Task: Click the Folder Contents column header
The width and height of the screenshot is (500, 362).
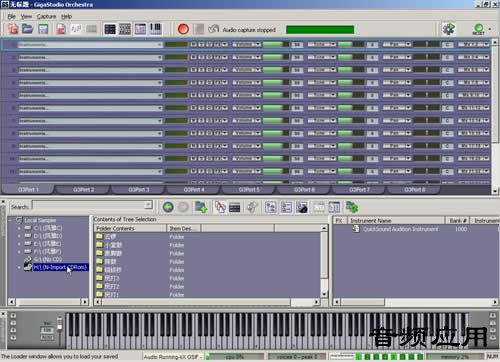Action: (x=130, y=228)
